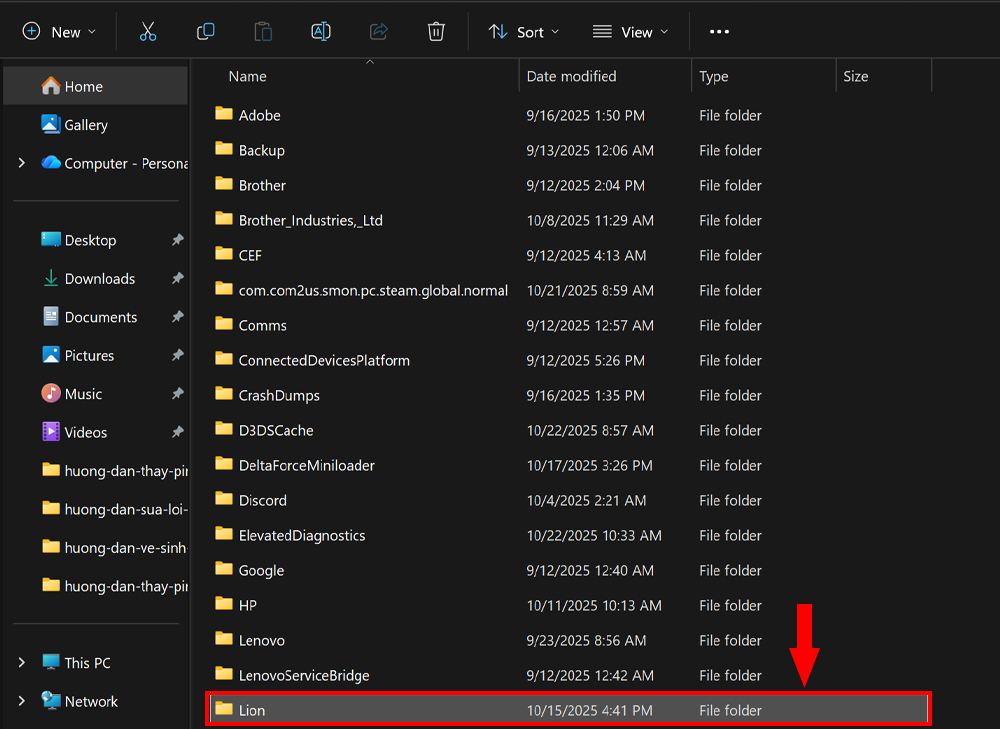Select the Lion folder
The image size is (1000, 729).
tap(252, 710)
